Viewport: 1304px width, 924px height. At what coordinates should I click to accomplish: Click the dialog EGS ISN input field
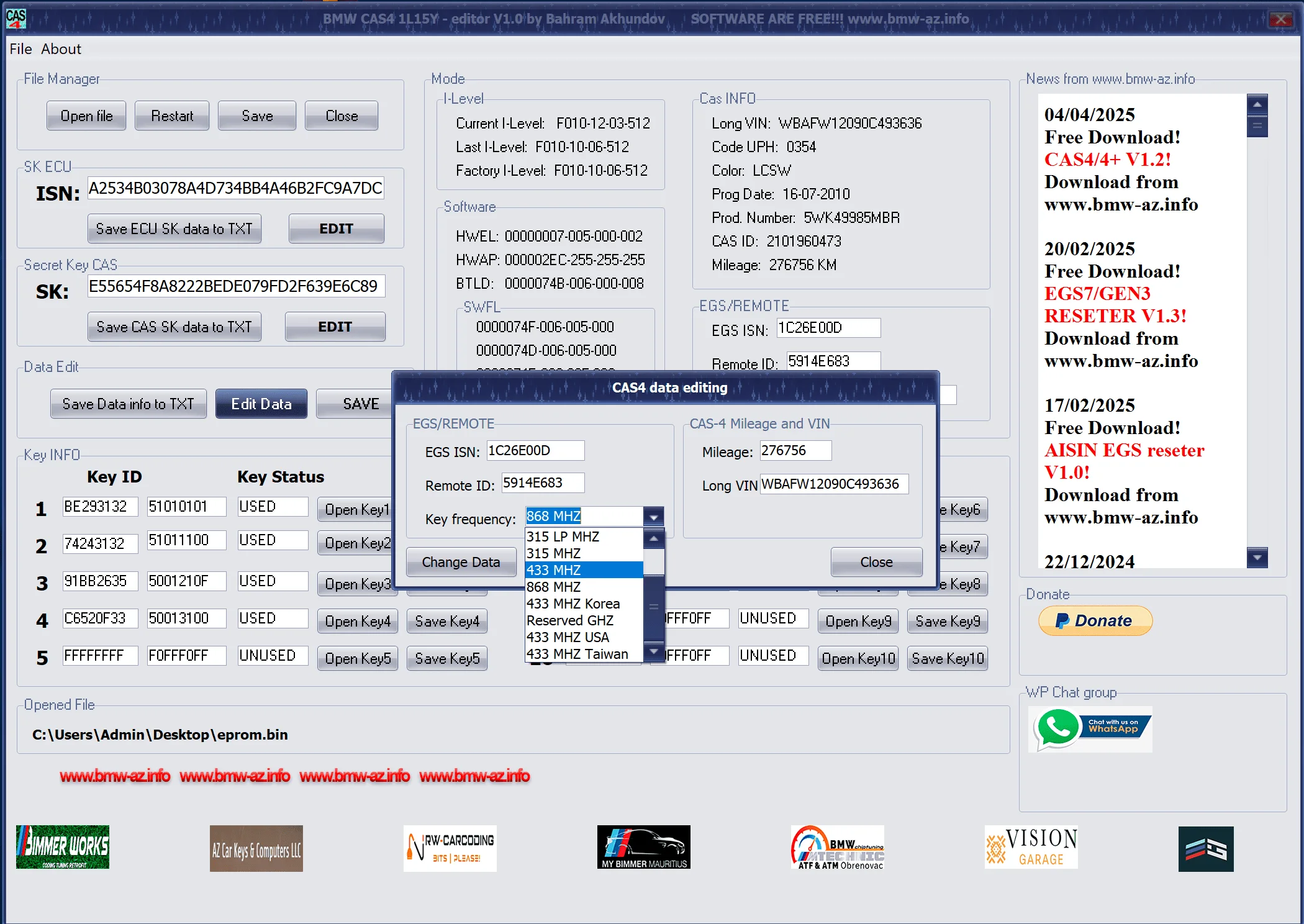(535, 451)
